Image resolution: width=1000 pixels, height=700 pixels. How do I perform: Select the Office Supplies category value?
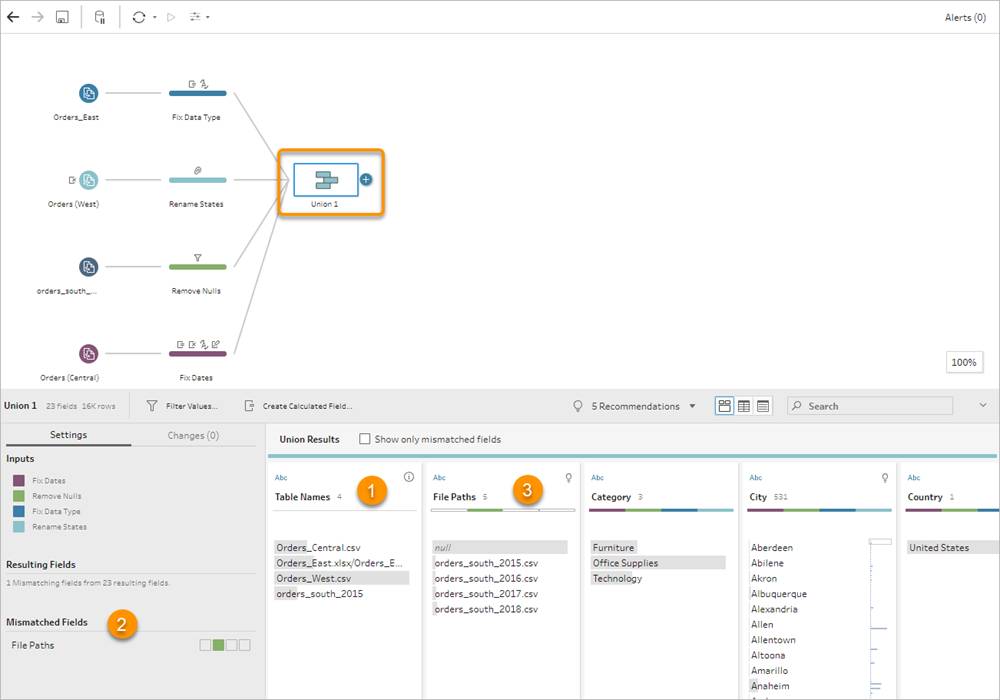point(658,563)
